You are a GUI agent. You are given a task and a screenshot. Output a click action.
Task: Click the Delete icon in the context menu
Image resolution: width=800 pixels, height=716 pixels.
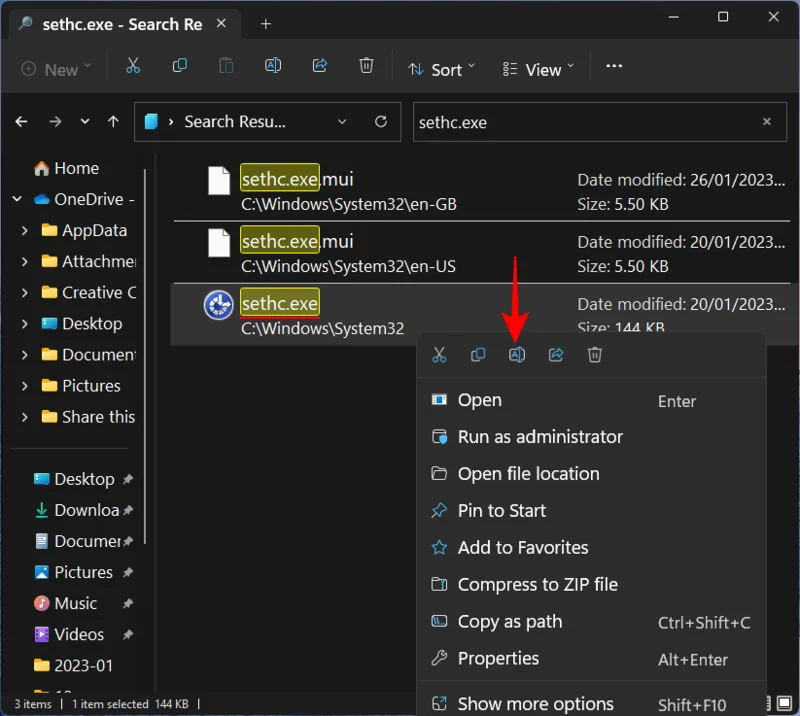(595, 354)
